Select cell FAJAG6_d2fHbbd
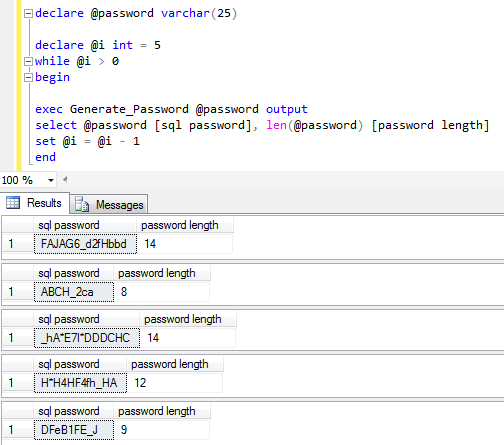Viewport: 504px width, 445px height. pyautogui.click(x=85, y=244)
